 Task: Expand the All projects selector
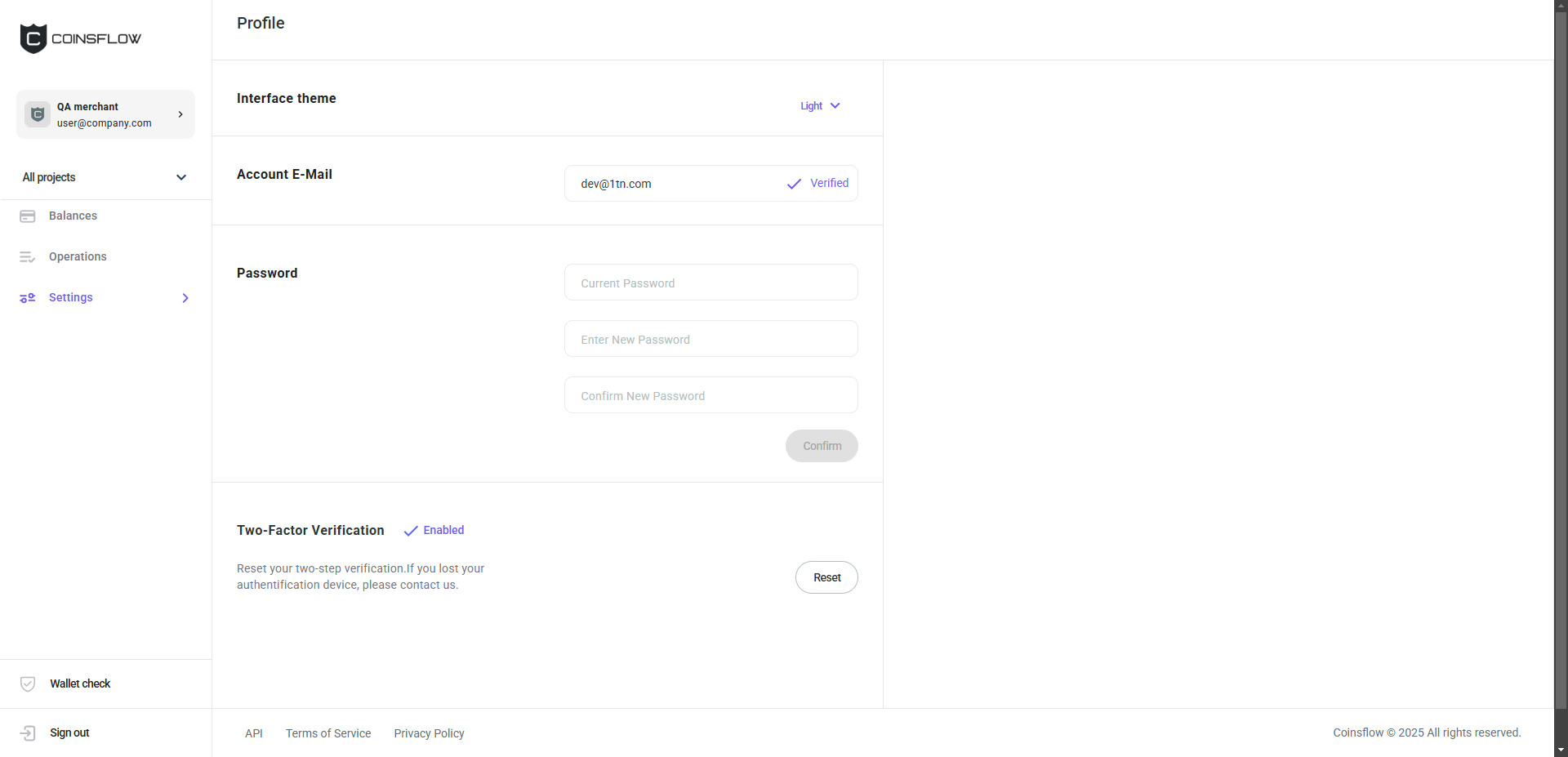point(181,177)
